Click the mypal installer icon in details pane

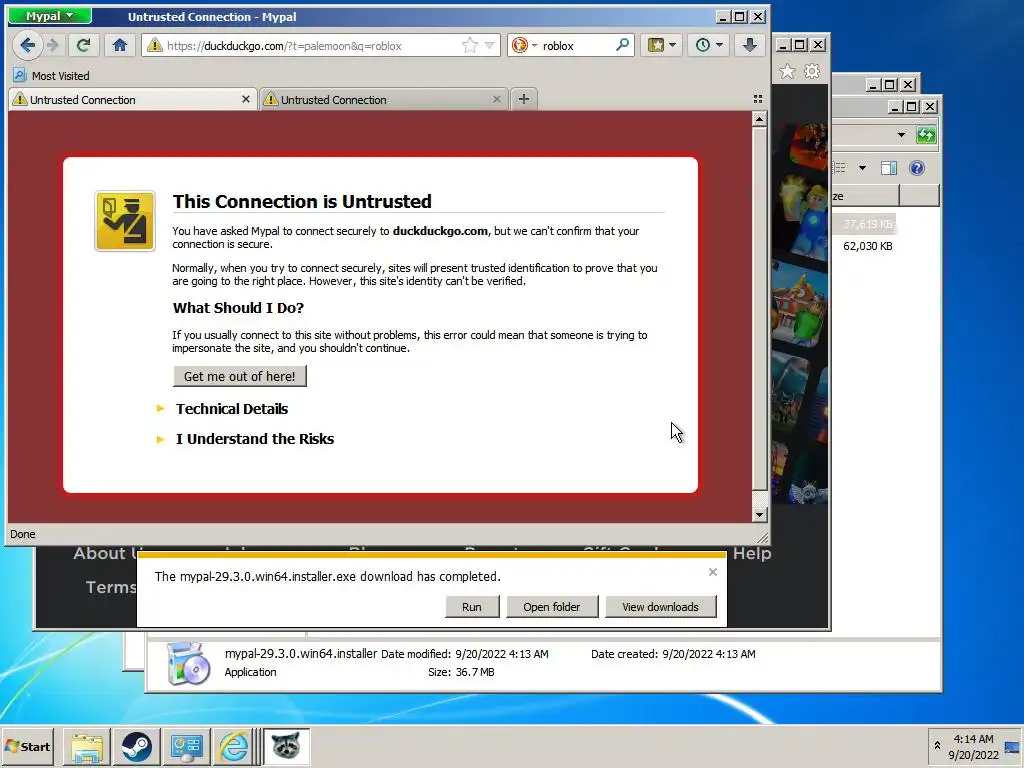(187, 663)
